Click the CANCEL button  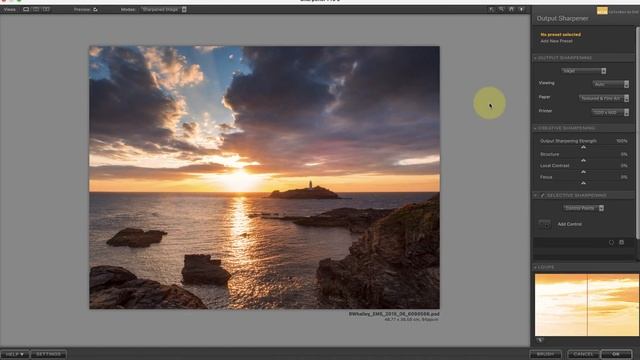coord(583,354)
